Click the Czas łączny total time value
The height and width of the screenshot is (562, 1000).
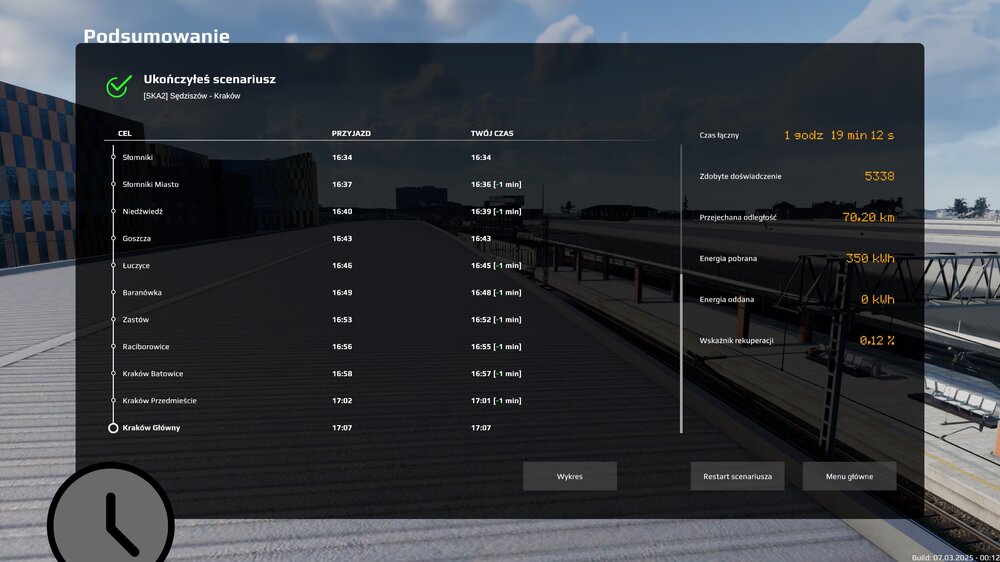coord(838,135)
